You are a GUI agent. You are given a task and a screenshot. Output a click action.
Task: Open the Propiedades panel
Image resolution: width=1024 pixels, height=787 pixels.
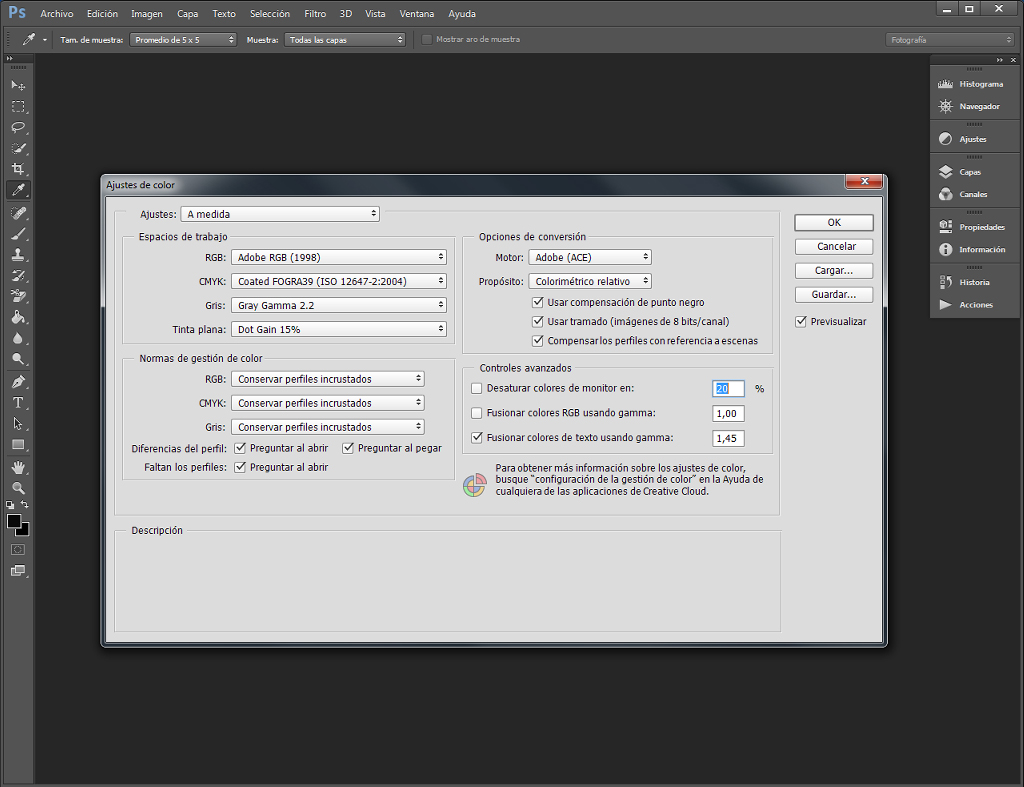pyautogui.click(x=971, y=227)
